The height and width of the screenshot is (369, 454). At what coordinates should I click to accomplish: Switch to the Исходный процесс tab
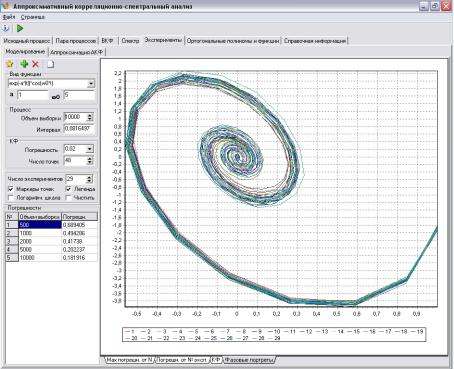(27, 41)
